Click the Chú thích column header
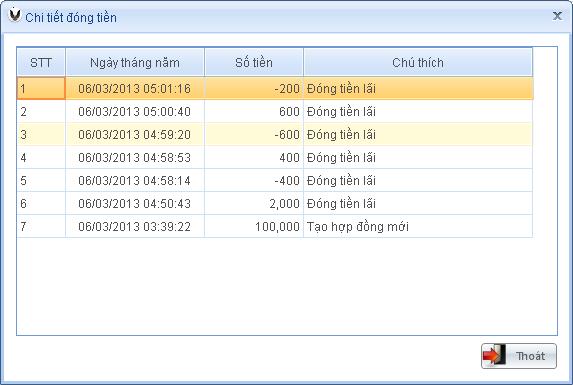Image resolution: width=573 pixels, height=385 pixels. tap(418, 62)
